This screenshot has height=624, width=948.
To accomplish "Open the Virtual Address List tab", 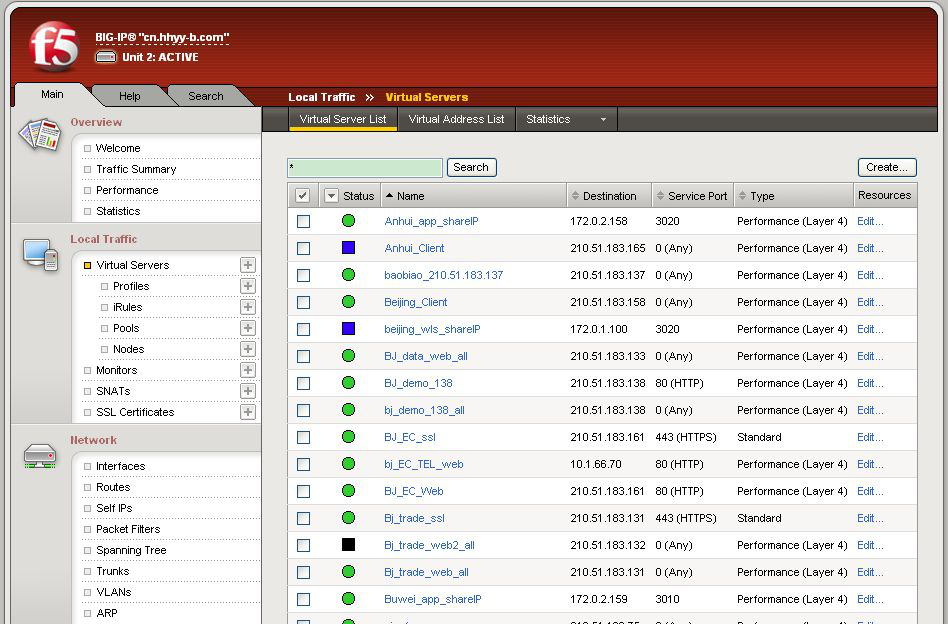I will point(456,119).
